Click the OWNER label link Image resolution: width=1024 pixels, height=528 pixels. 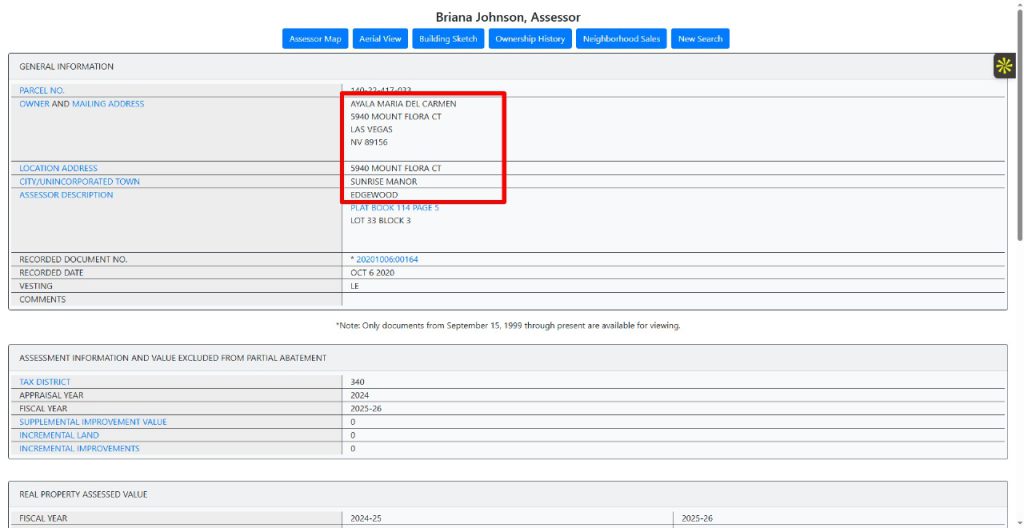[x=34, y=104]
